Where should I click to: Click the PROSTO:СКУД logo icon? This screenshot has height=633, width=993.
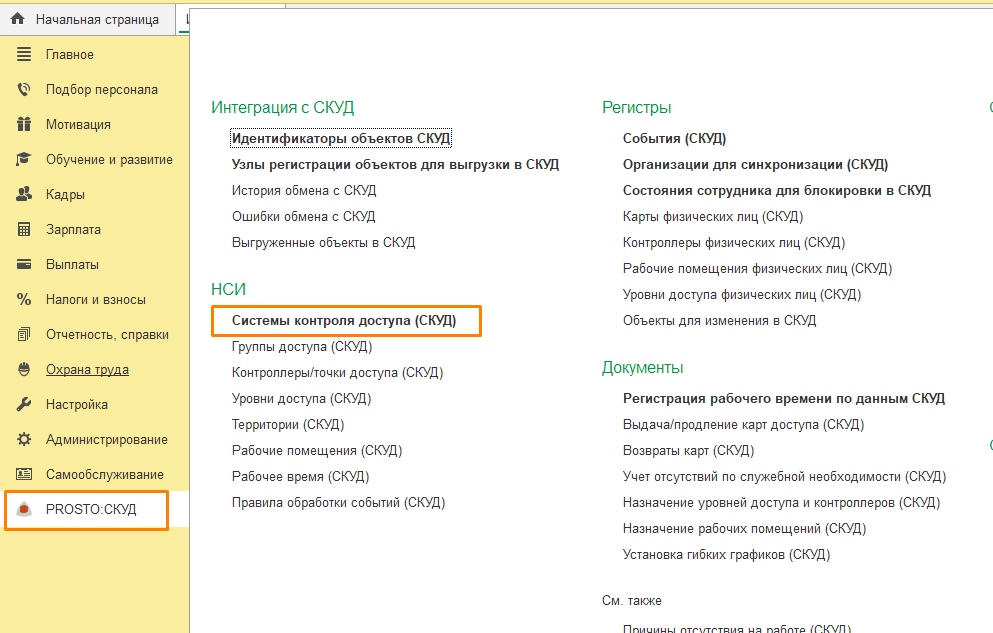24,509
